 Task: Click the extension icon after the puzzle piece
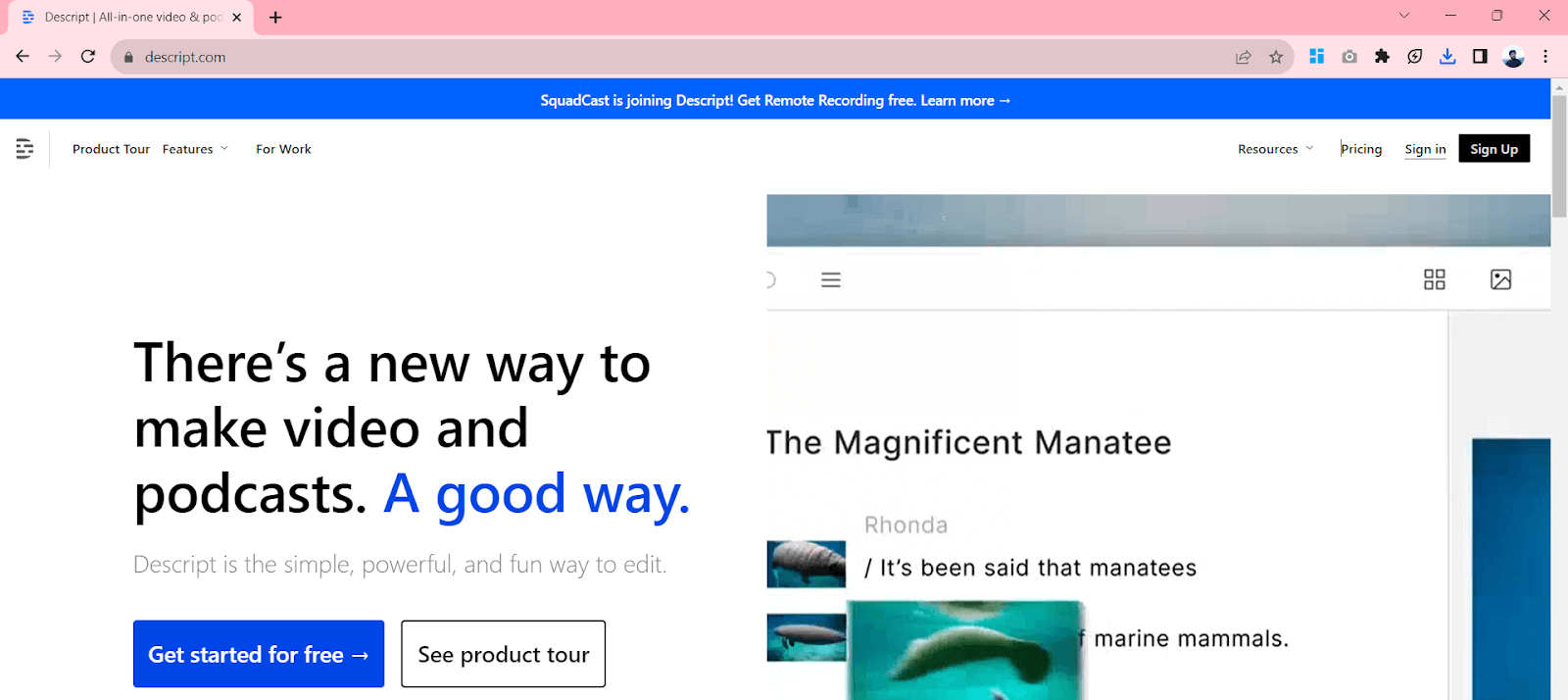coord(1415,57)
